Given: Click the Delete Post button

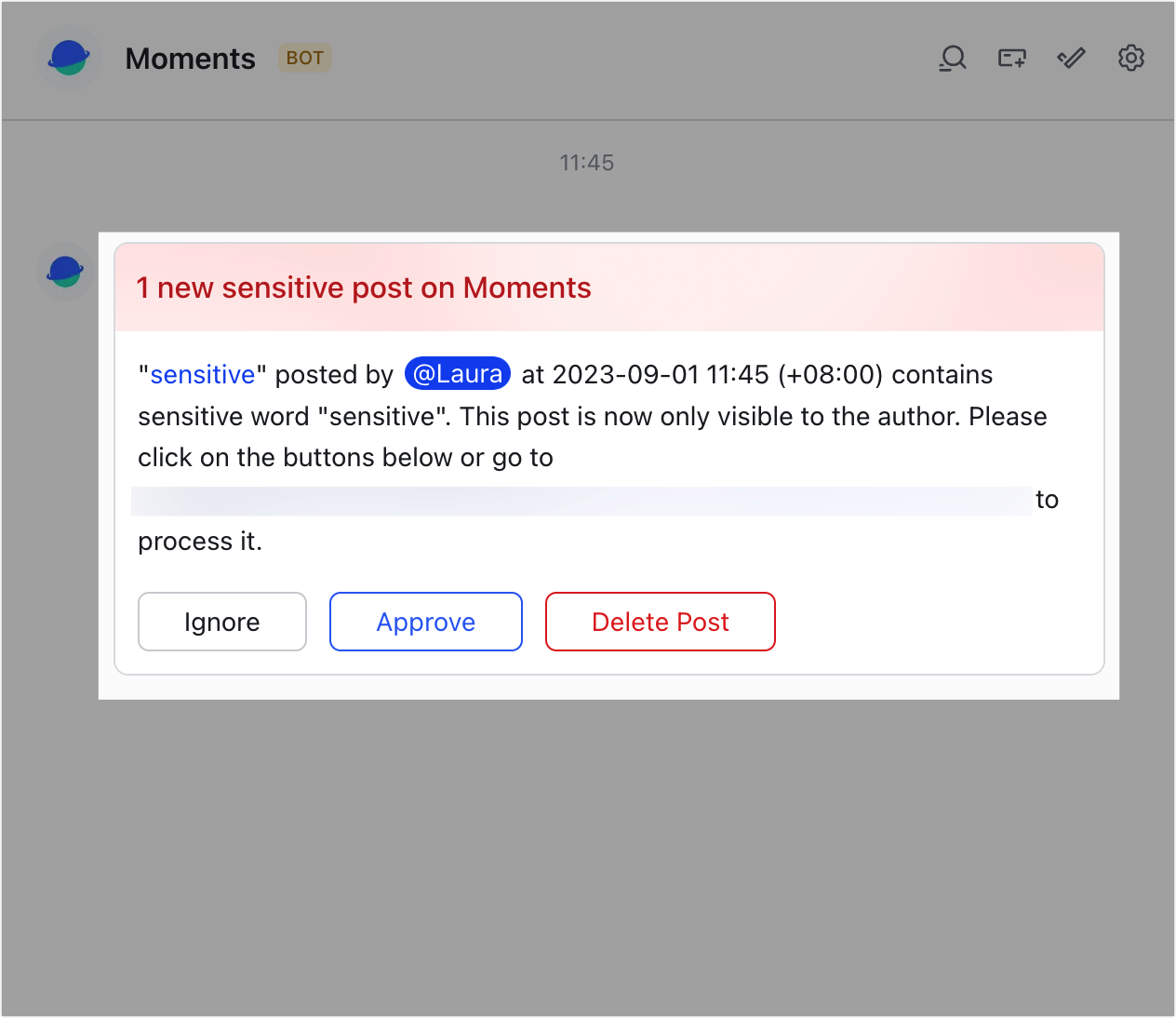Looking at the screenshot, I should pos(660,622).
